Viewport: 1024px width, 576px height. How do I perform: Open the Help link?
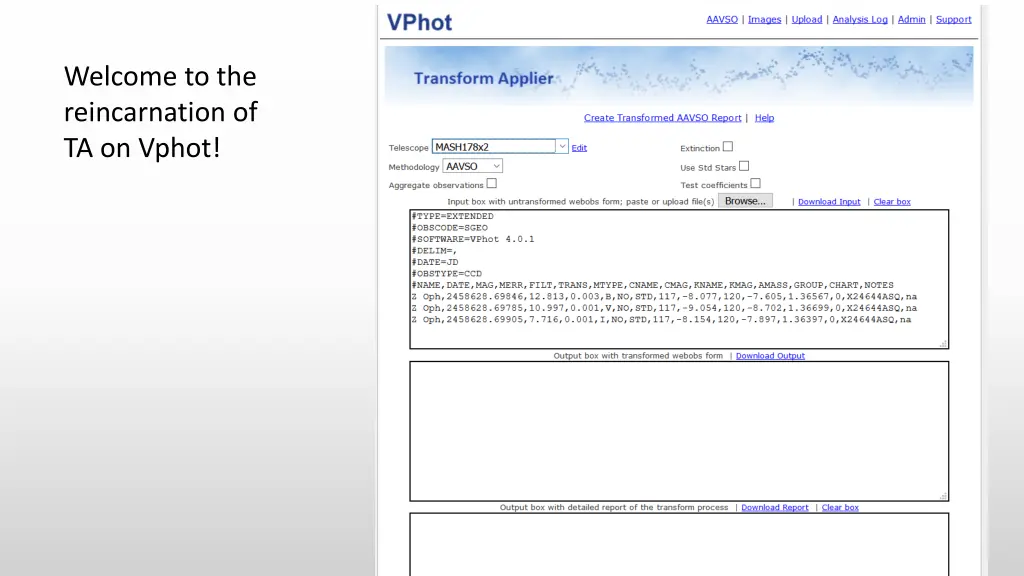tap(764, 118)
